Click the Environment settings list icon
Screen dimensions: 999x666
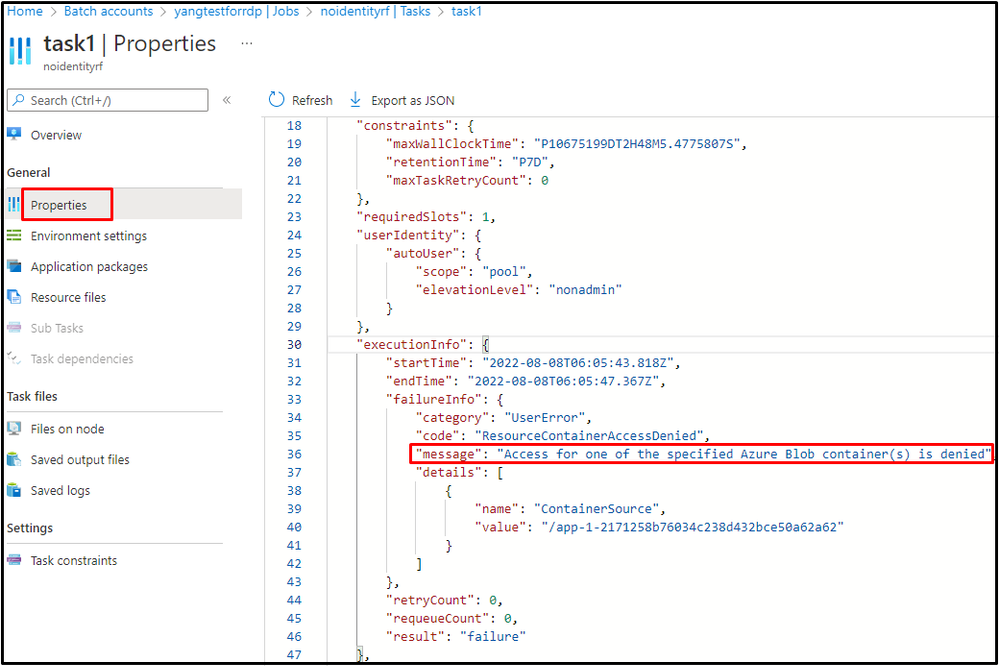[x=14, y=236]
